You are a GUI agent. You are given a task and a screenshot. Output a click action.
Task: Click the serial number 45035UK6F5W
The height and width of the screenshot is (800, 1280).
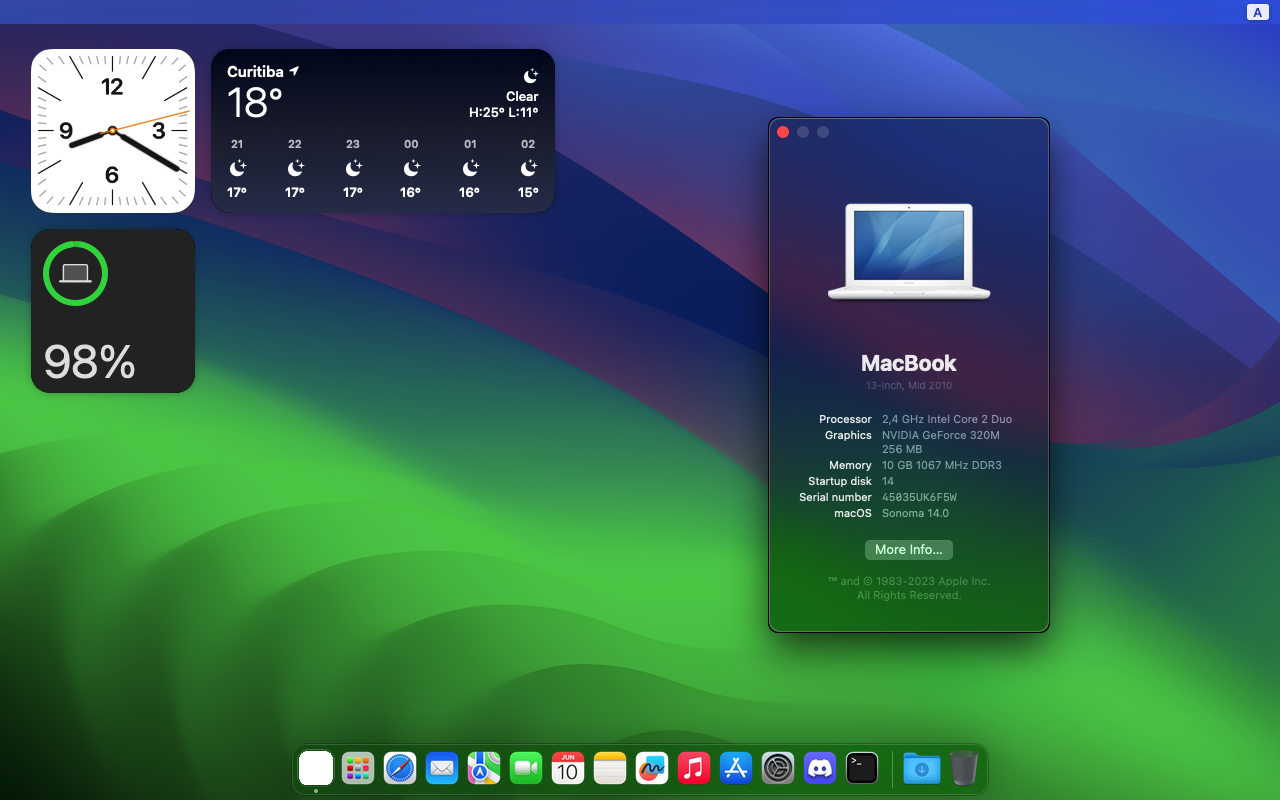point(920,497)
